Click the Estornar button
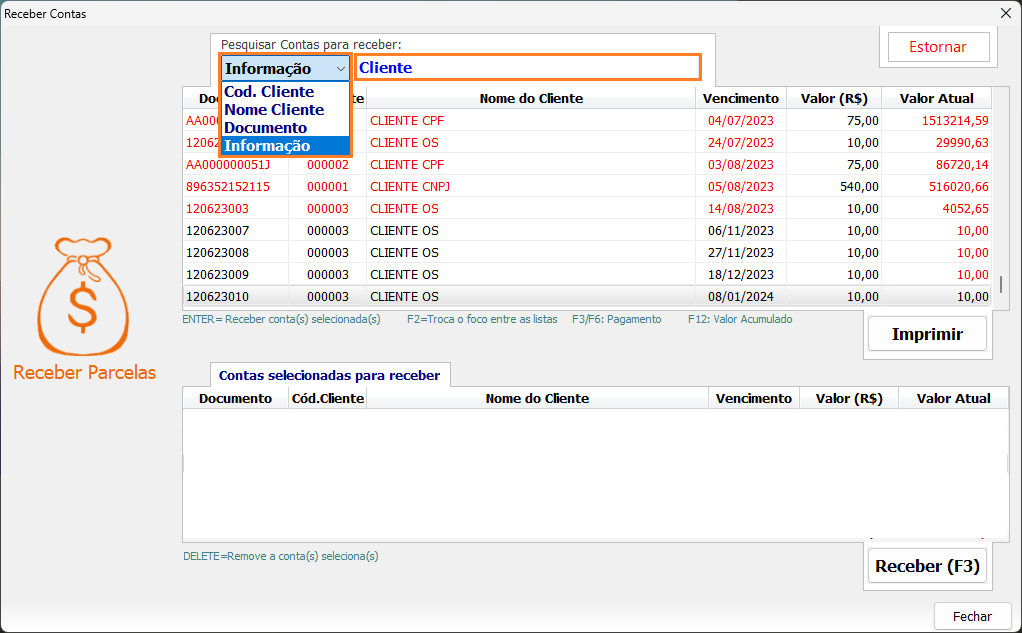 (938, 47)
